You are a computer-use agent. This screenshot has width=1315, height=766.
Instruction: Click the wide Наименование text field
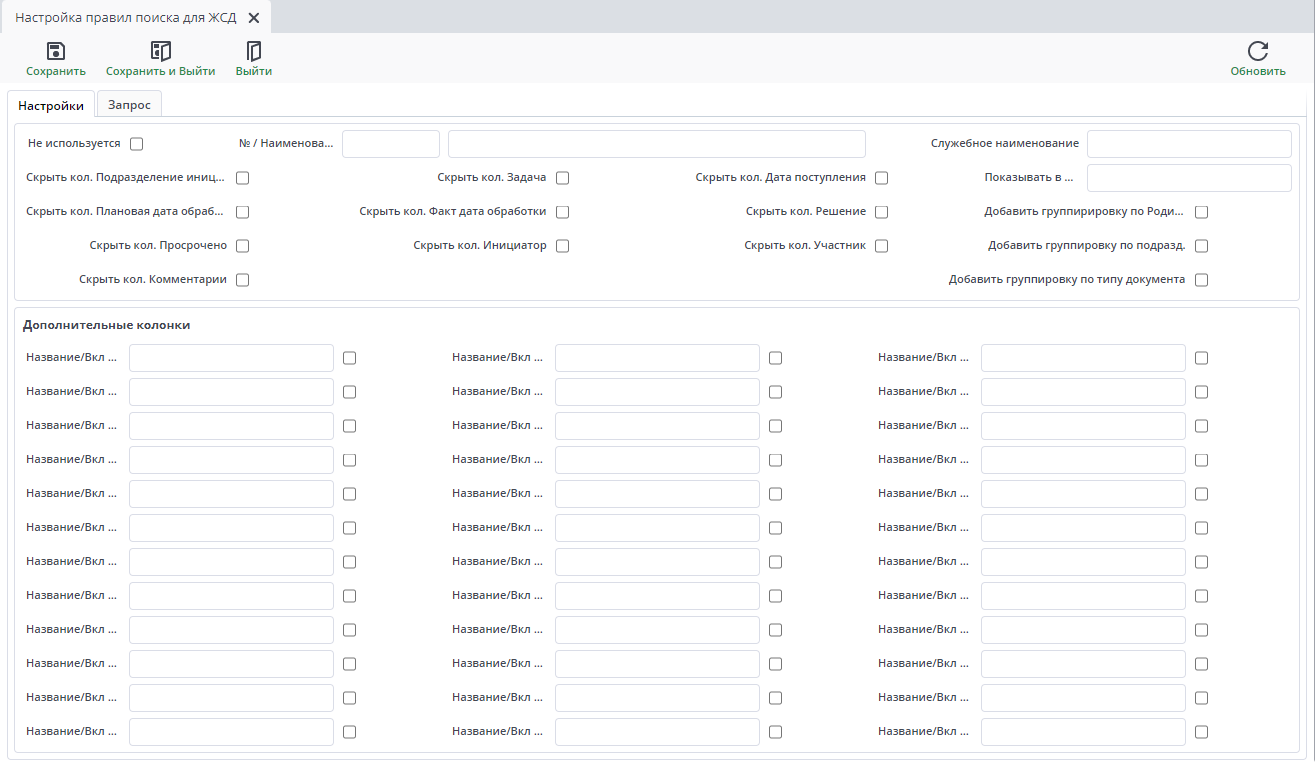click(x=656, y=144)
